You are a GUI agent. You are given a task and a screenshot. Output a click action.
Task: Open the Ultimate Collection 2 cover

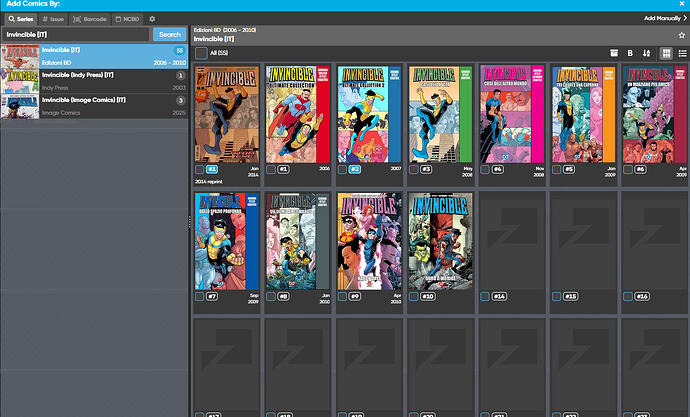click(x=369, y=114)
